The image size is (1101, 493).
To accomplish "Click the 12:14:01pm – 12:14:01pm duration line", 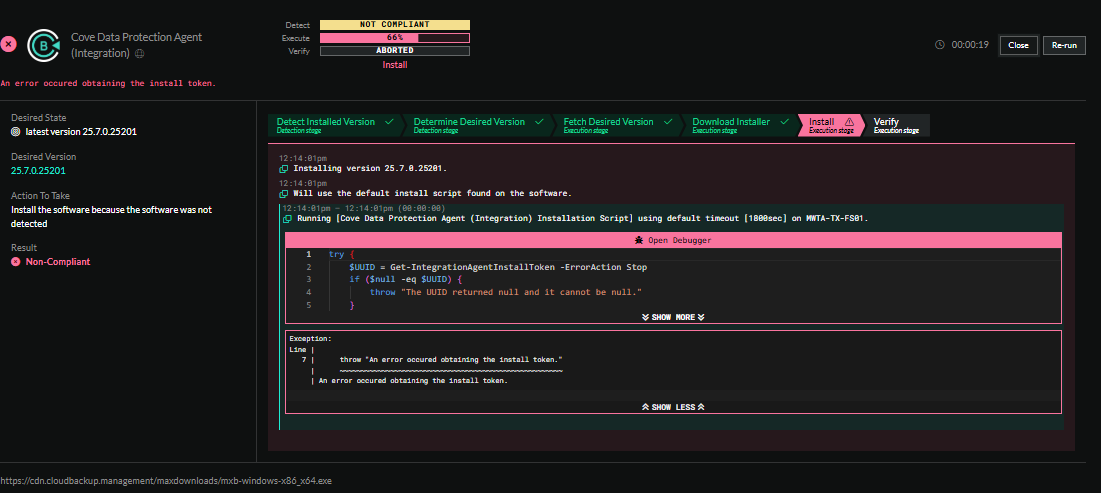I will click(x=363, y=209).
